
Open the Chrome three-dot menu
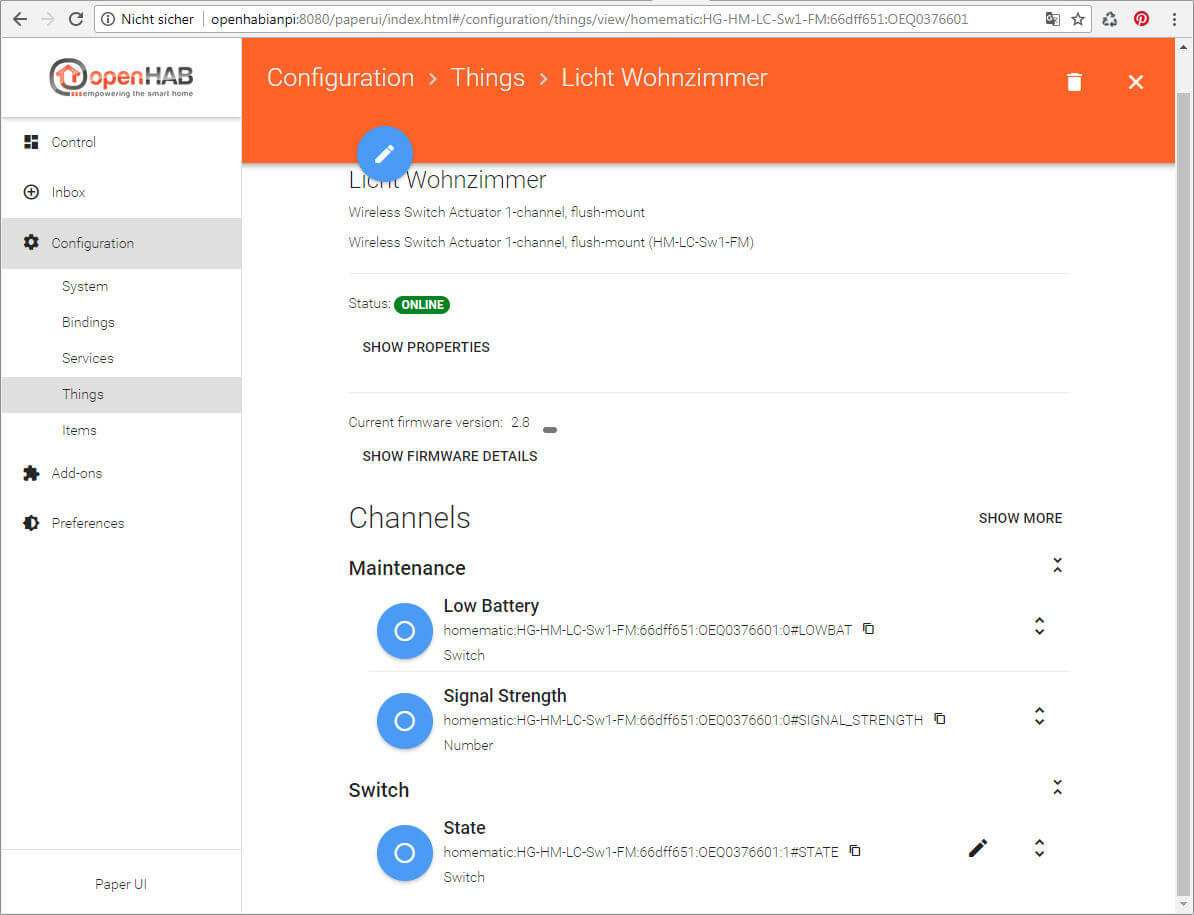tap(1173, 19)
